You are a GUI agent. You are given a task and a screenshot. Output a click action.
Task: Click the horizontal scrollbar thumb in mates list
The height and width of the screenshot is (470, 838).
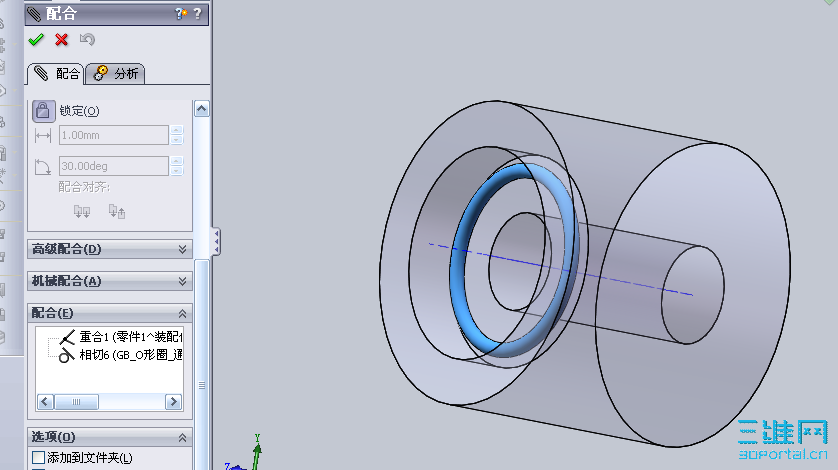pos(76,402)
